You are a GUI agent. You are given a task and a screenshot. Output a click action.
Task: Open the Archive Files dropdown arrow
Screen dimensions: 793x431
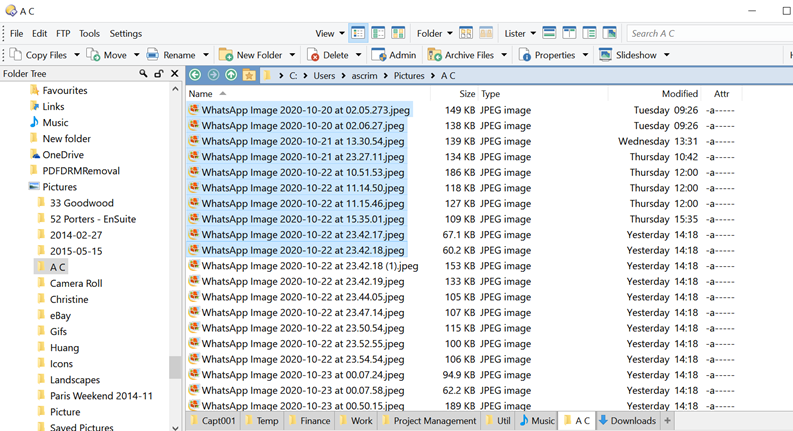(x=504, y=55)
